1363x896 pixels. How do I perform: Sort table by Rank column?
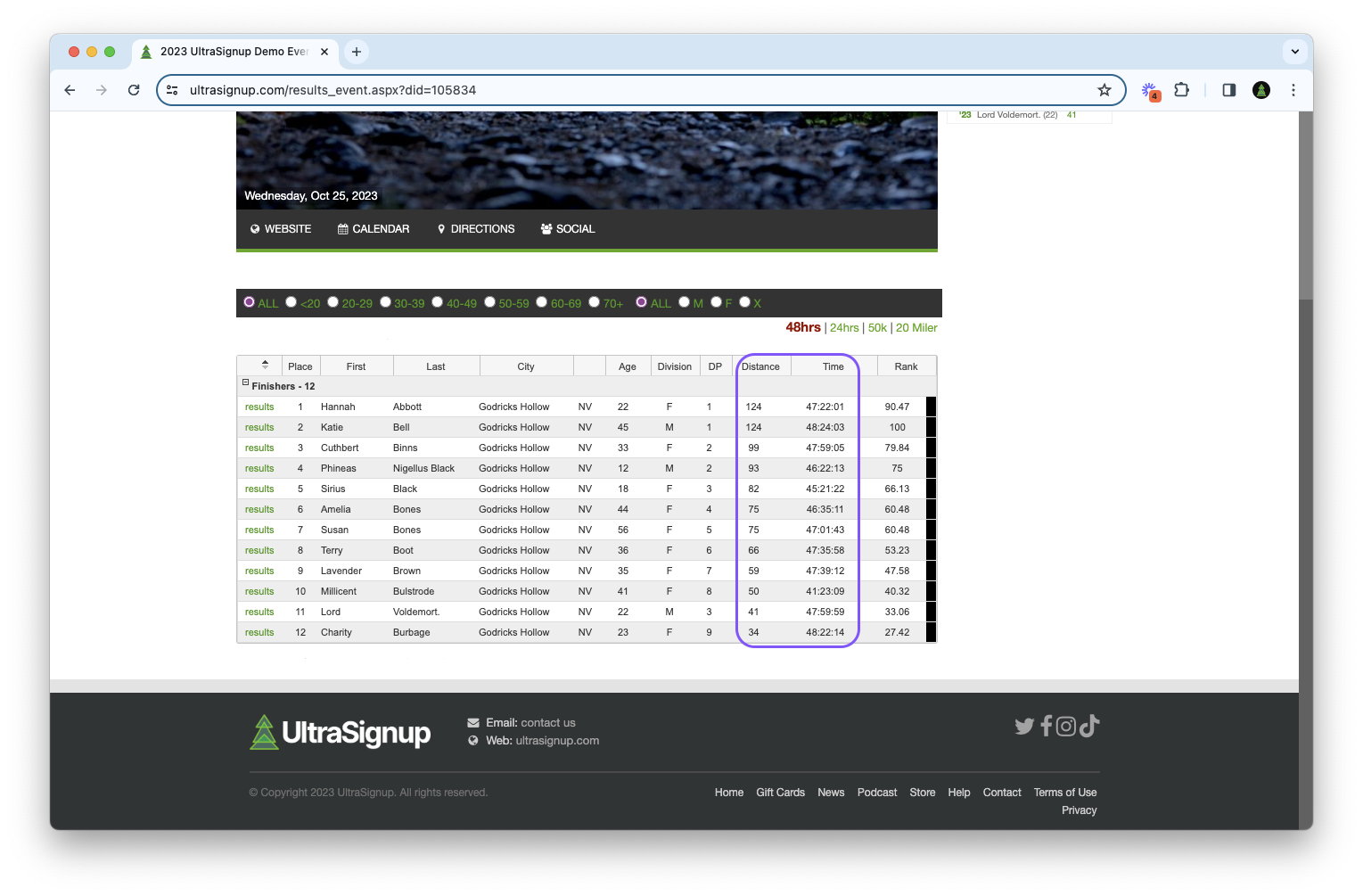click(907, 366)
